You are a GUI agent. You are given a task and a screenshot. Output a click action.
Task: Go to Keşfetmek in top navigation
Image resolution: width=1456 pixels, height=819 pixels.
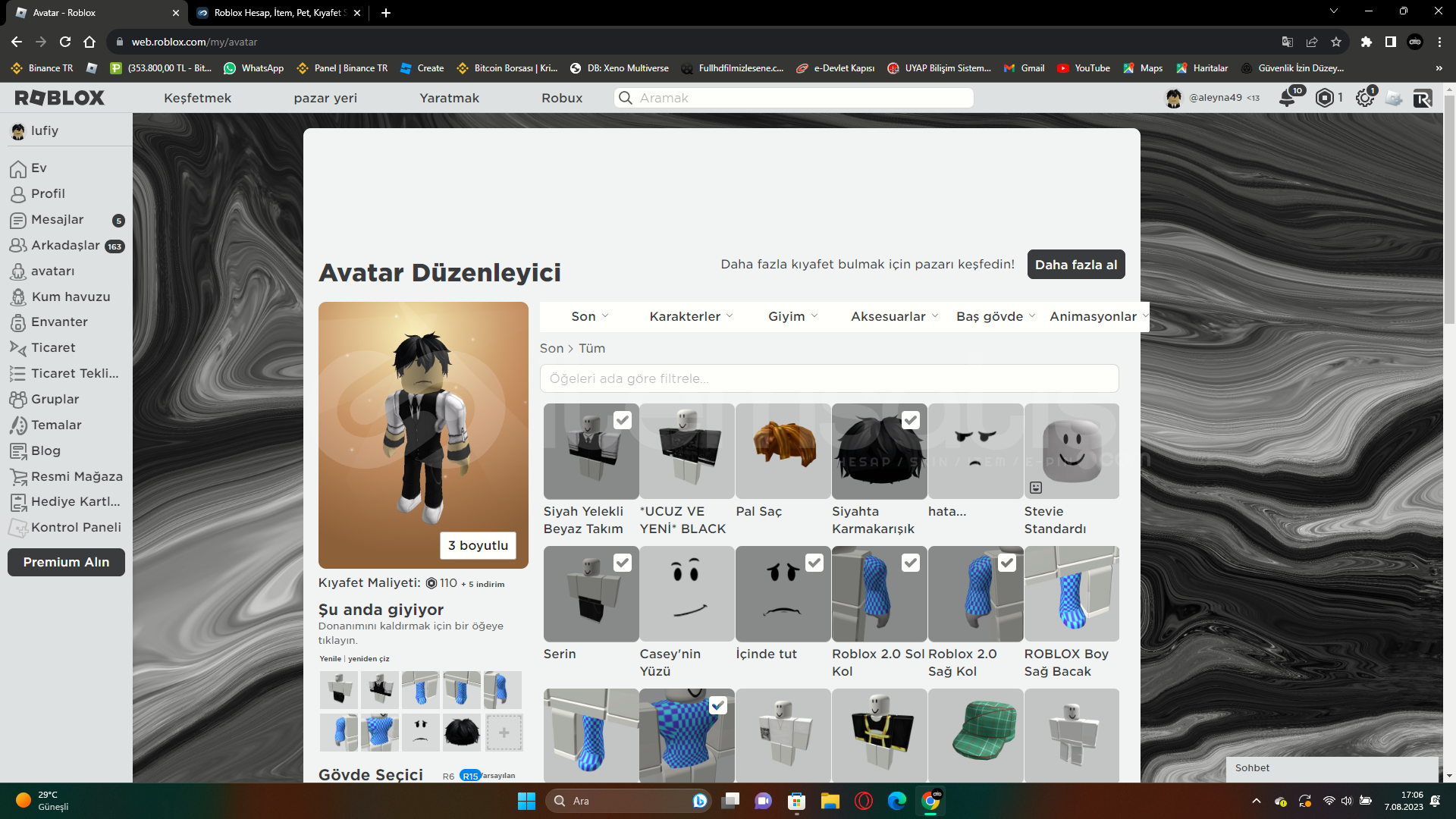click(197, 98)
